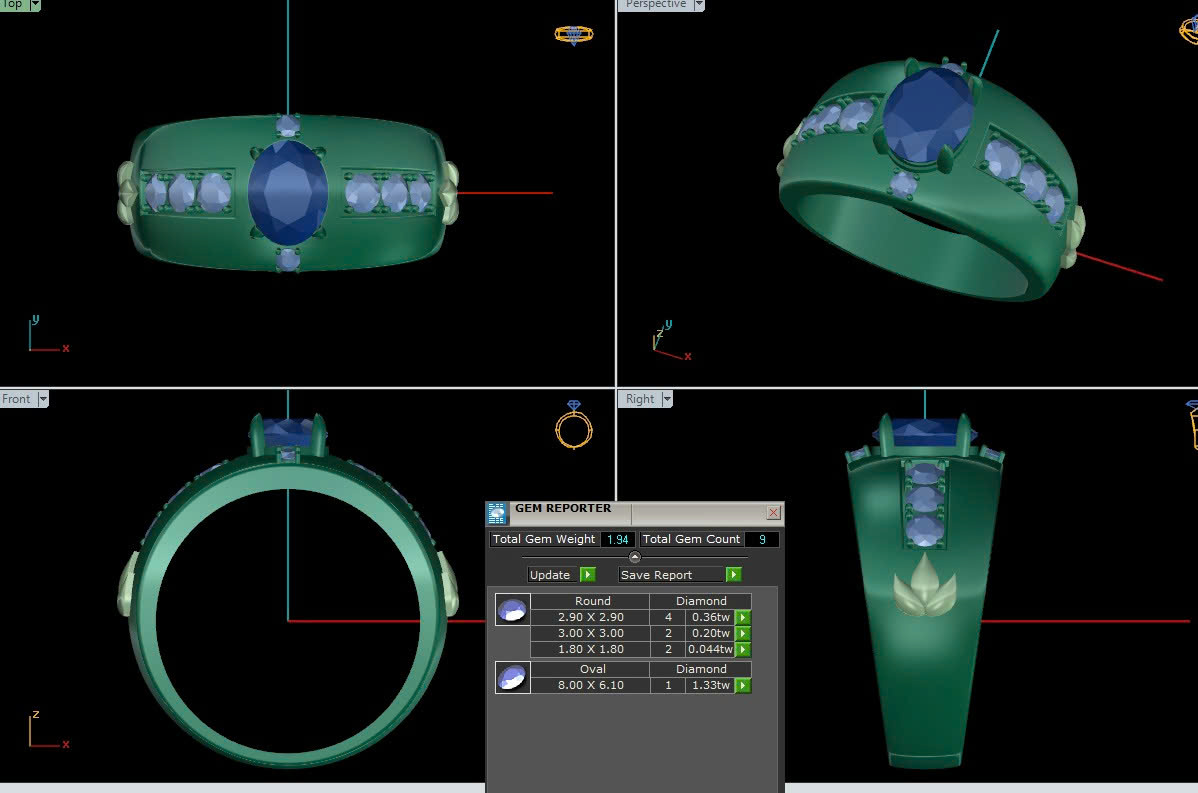Viewport: 1198px width, 793px height.
Task: Click the Total Gem Weight value field
Action: pyautogui.click(x=617, y=540)
